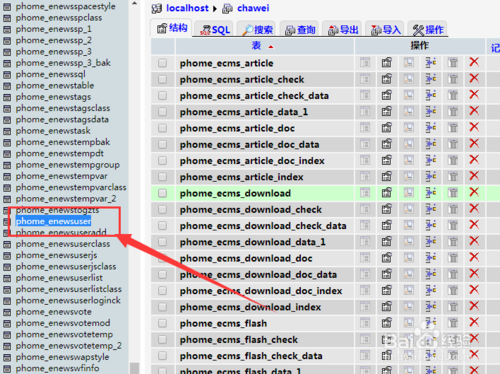The image size is (500, 374).
Task: Go to the 查询 tab
Action: (x=300, y=29)
